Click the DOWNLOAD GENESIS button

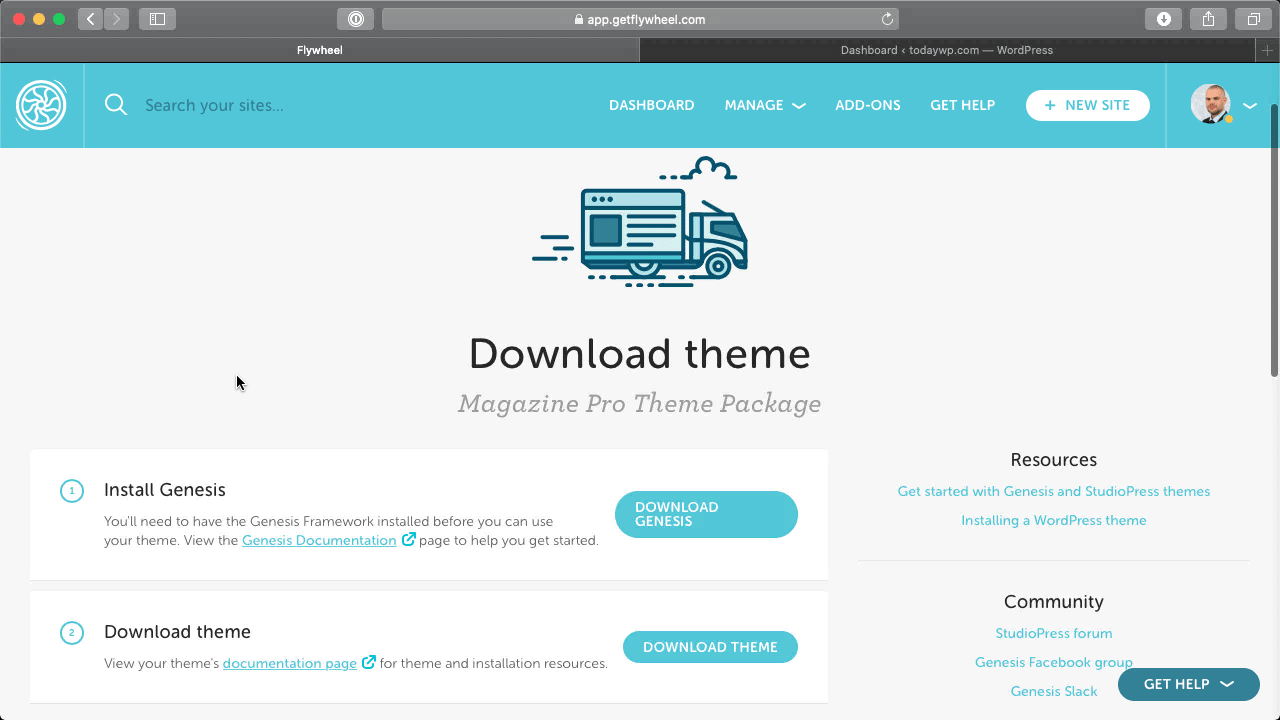[706, 514]
